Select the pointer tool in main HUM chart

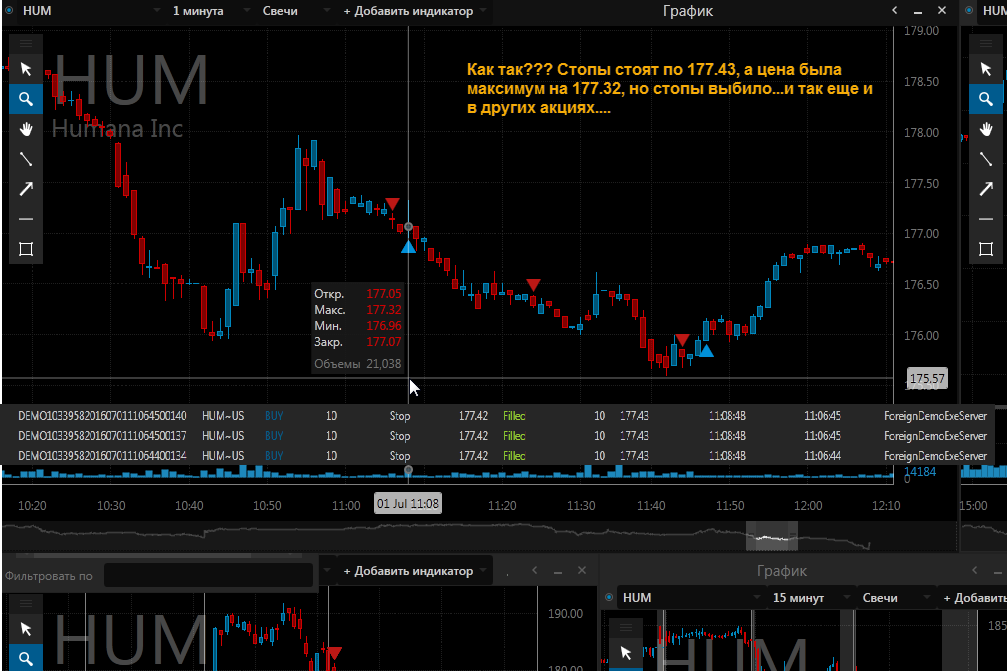click(x=26, y=69)
